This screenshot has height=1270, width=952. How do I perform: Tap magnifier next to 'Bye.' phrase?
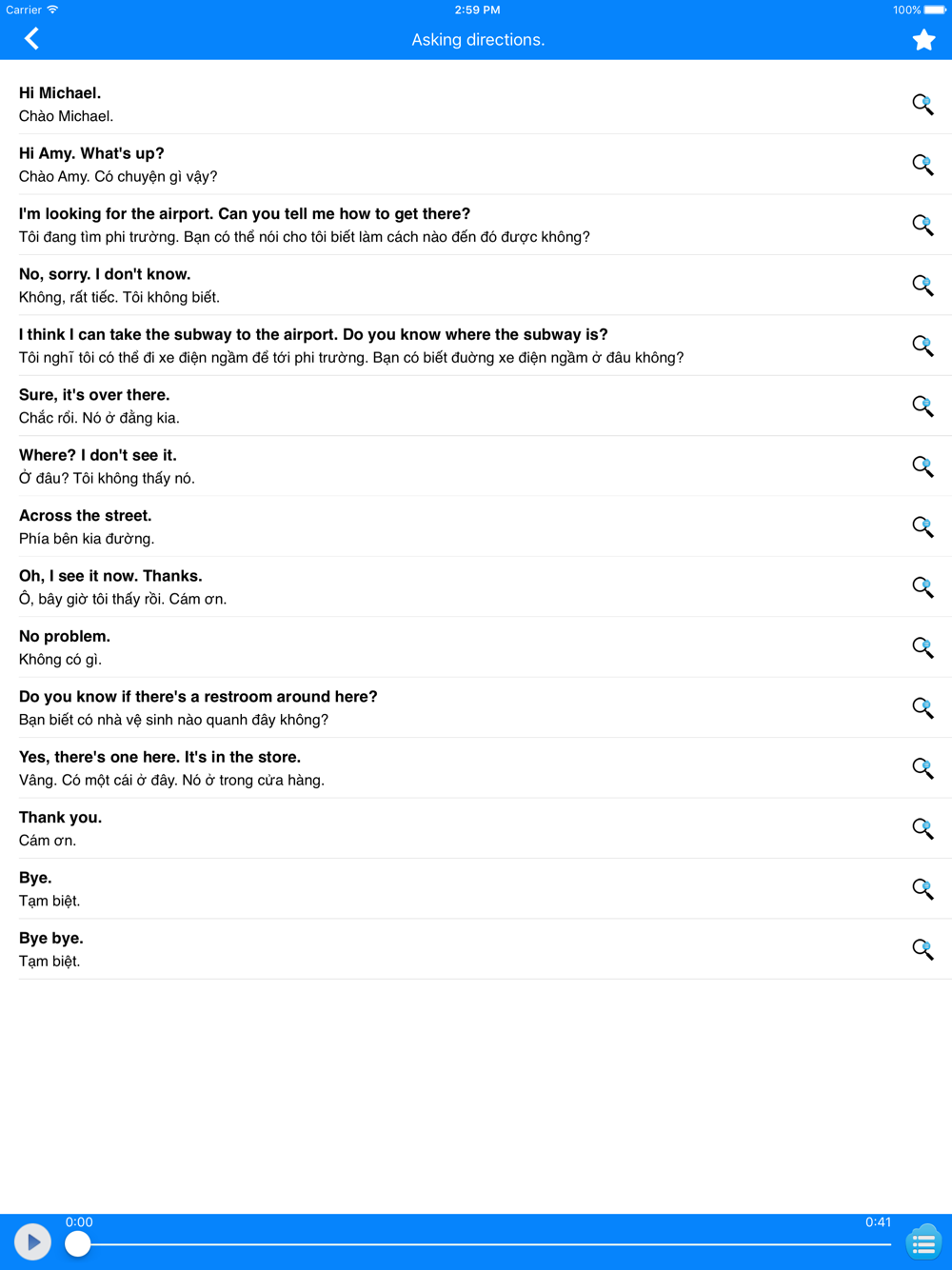(922, 888)
